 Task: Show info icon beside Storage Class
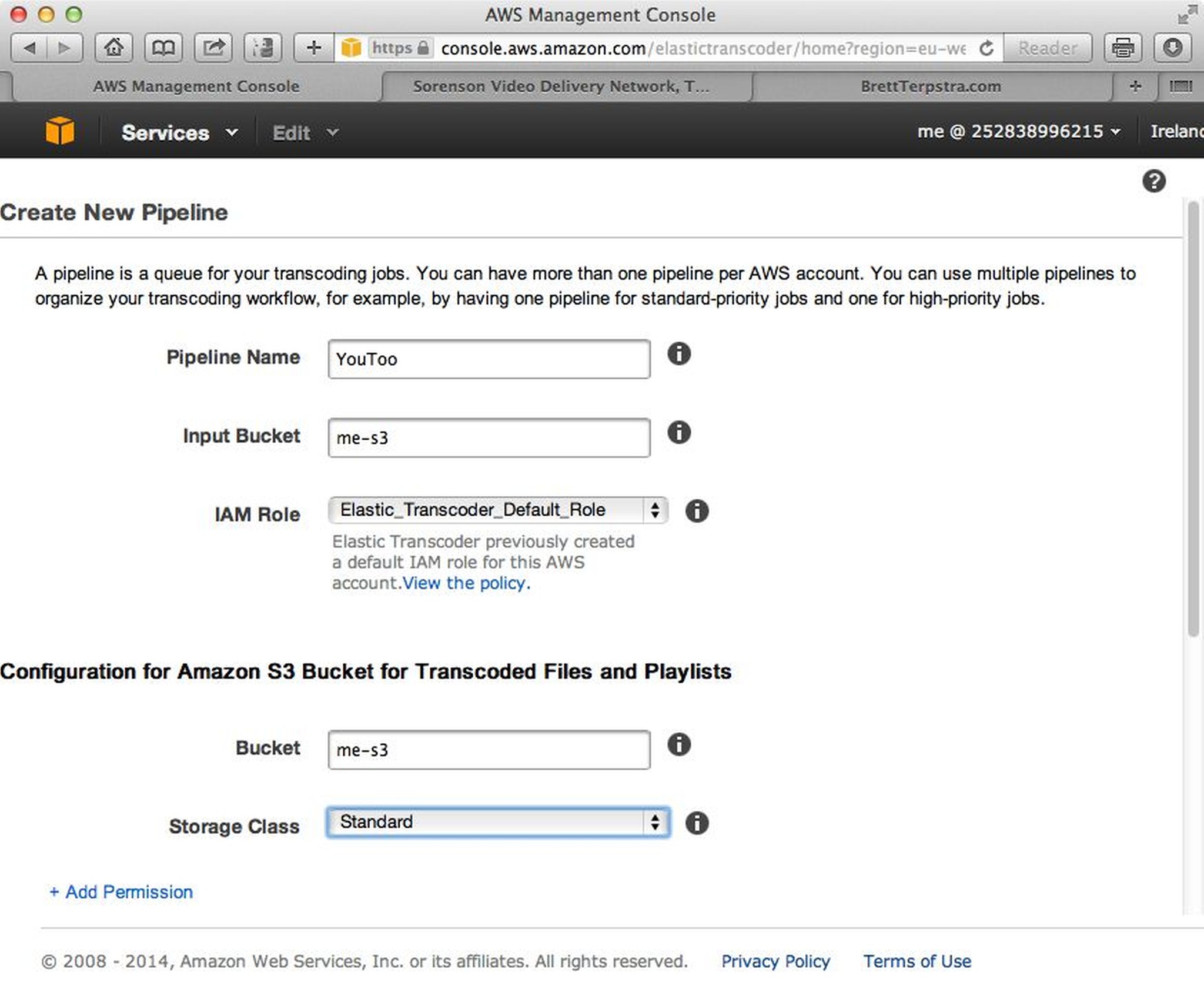[x=697, y=823]
